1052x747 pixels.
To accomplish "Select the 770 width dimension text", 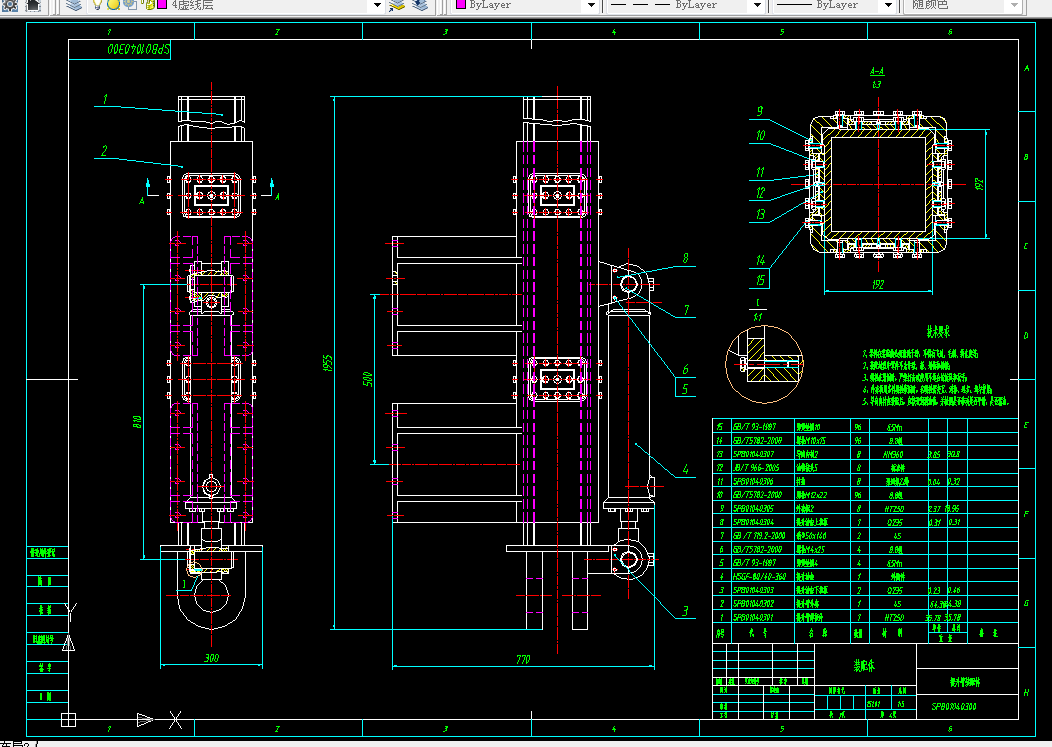I will coord(523,660).
